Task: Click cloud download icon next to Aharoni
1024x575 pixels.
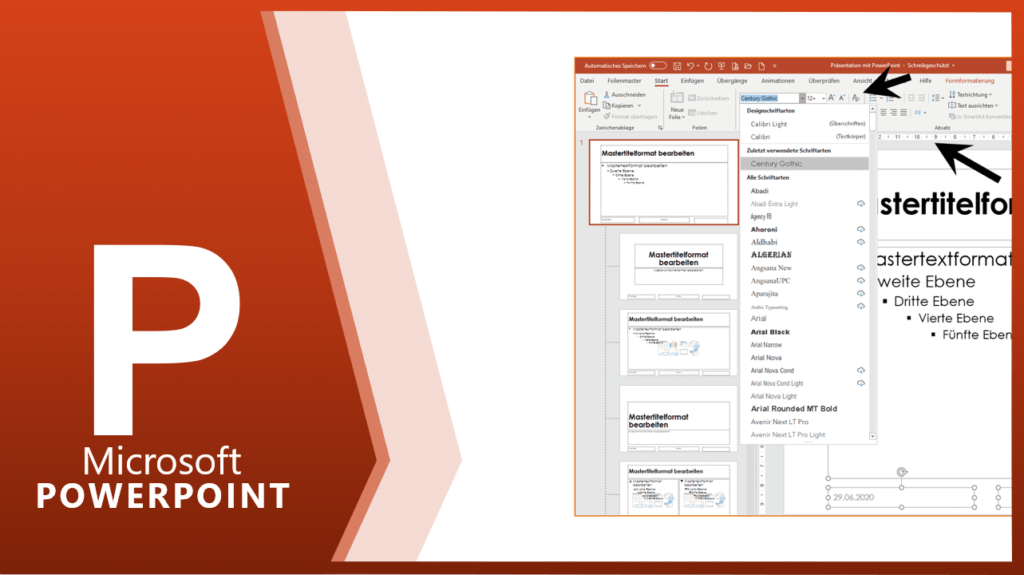Action: [861, 229]
